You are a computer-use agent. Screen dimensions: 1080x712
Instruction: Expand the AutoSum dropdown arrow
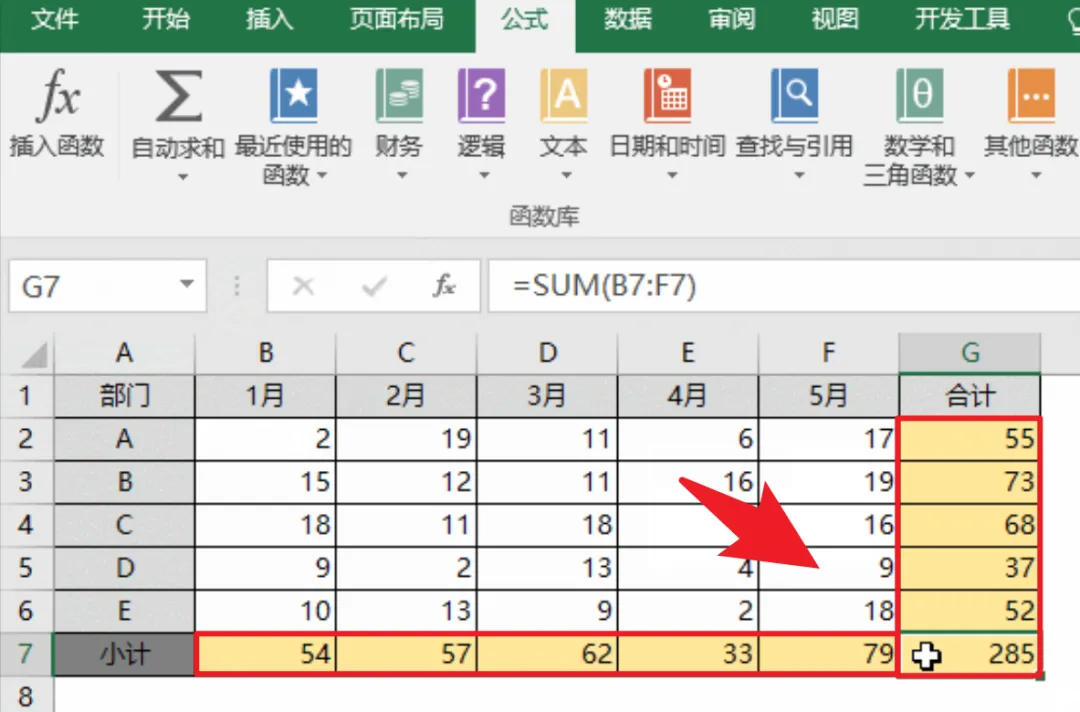pos(183,177)
